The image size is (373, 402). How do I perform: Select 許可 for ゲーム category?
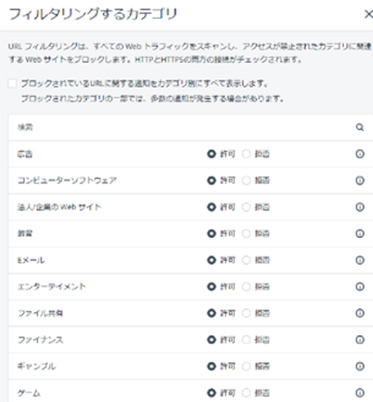[x=211, y=393]
